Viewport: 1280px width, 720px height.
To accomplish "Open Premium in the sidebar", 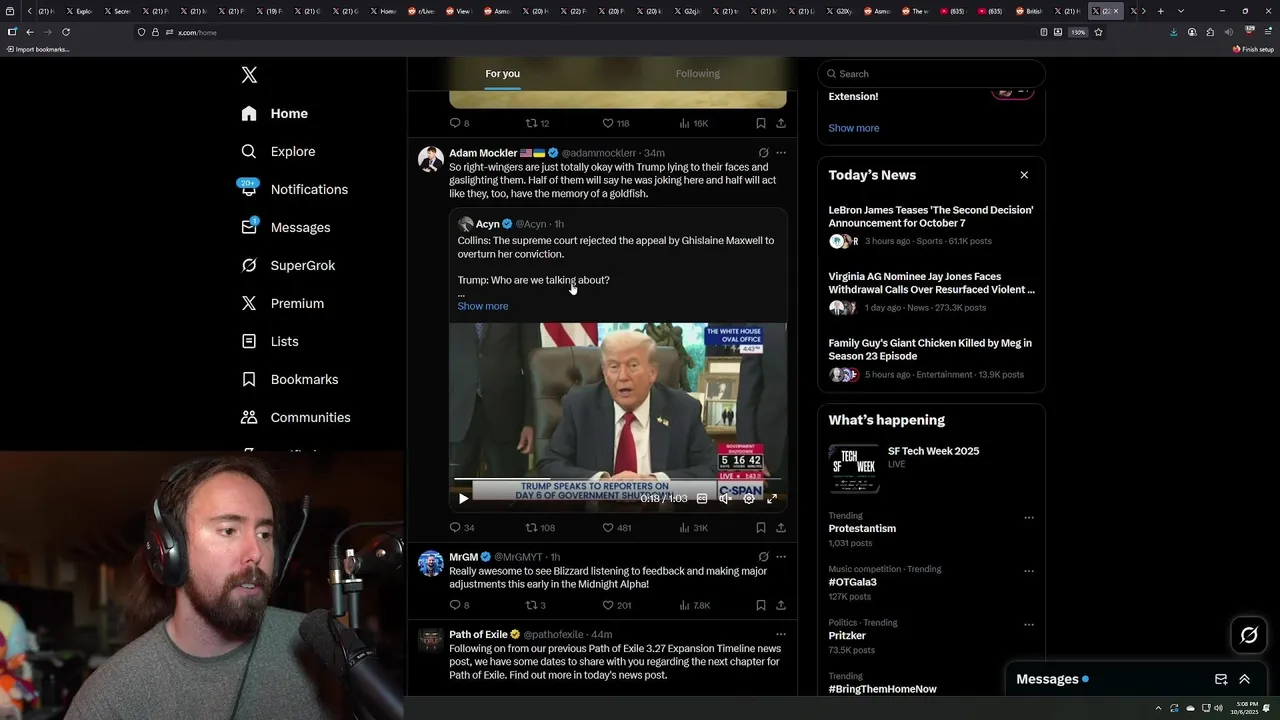I will (x=283, y=304).
